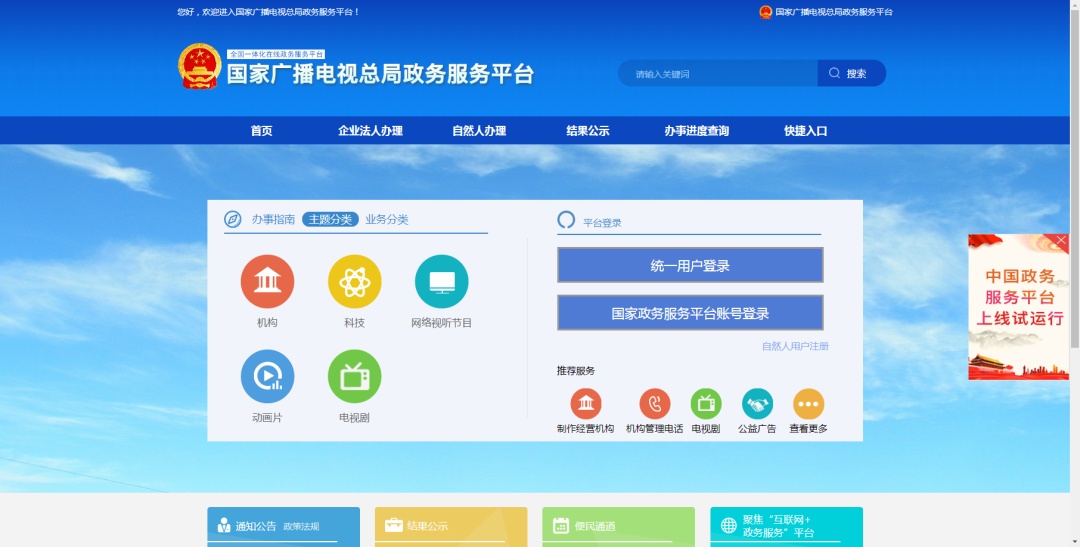Image resolution: width=1080 pixels, height=547 pixels.
Task: Open recommended service 制作经营机构 icon
Action: point(585,404)
